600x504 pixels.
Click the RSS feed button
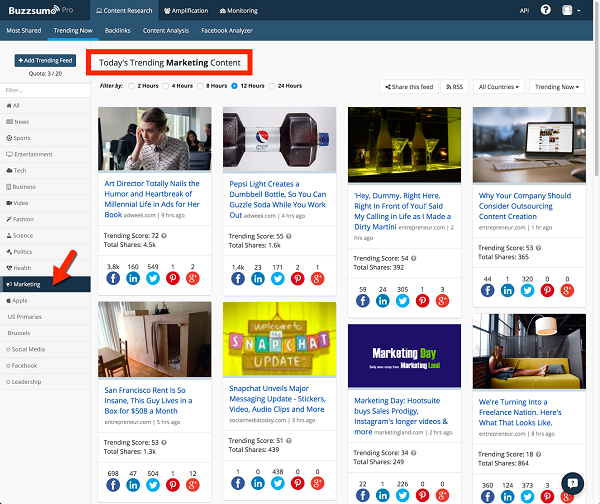pos(455,87)
